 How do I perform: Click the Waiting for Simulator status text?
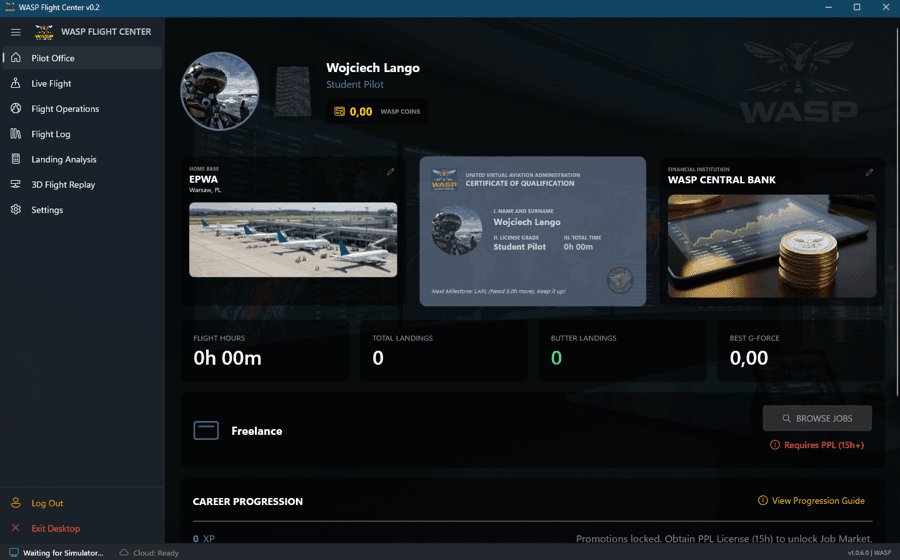click(63, 553)
